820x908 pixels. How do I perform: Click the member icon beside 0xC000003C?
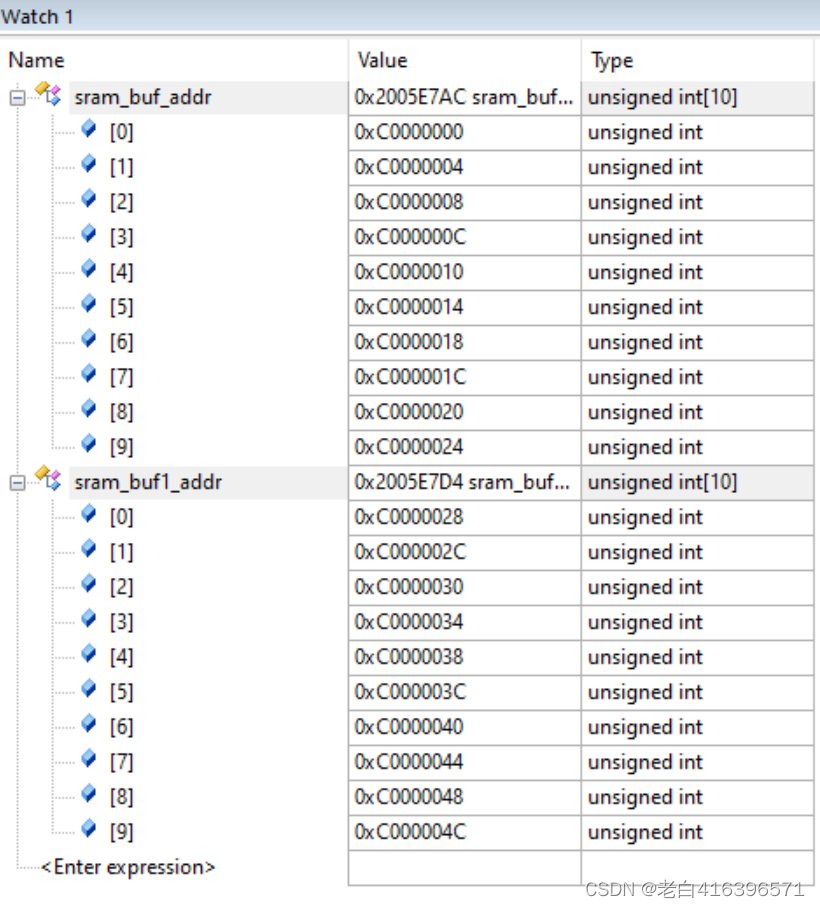[89, 689]
